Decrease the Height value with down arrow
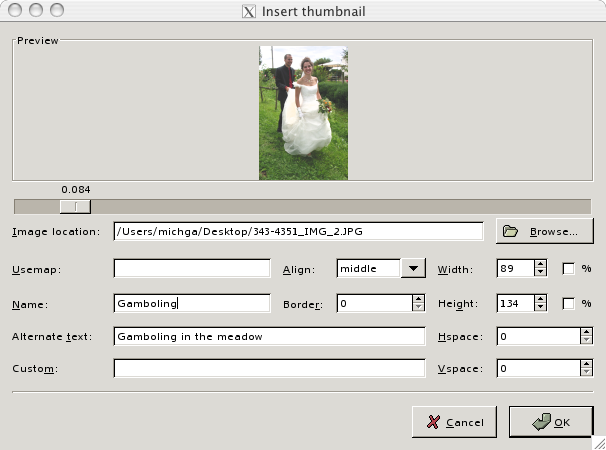 (x=541, y=308)
